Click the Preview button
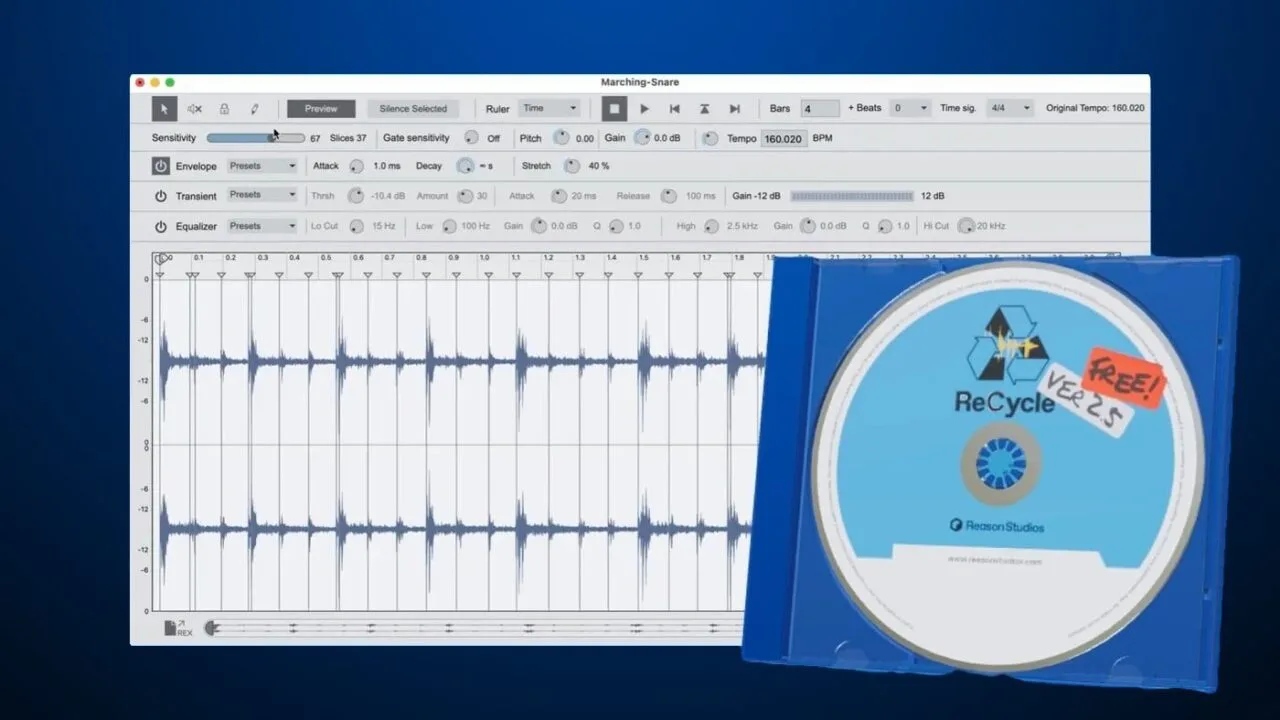The height and width of the screenshot is (720, 1280). [321, 108]
